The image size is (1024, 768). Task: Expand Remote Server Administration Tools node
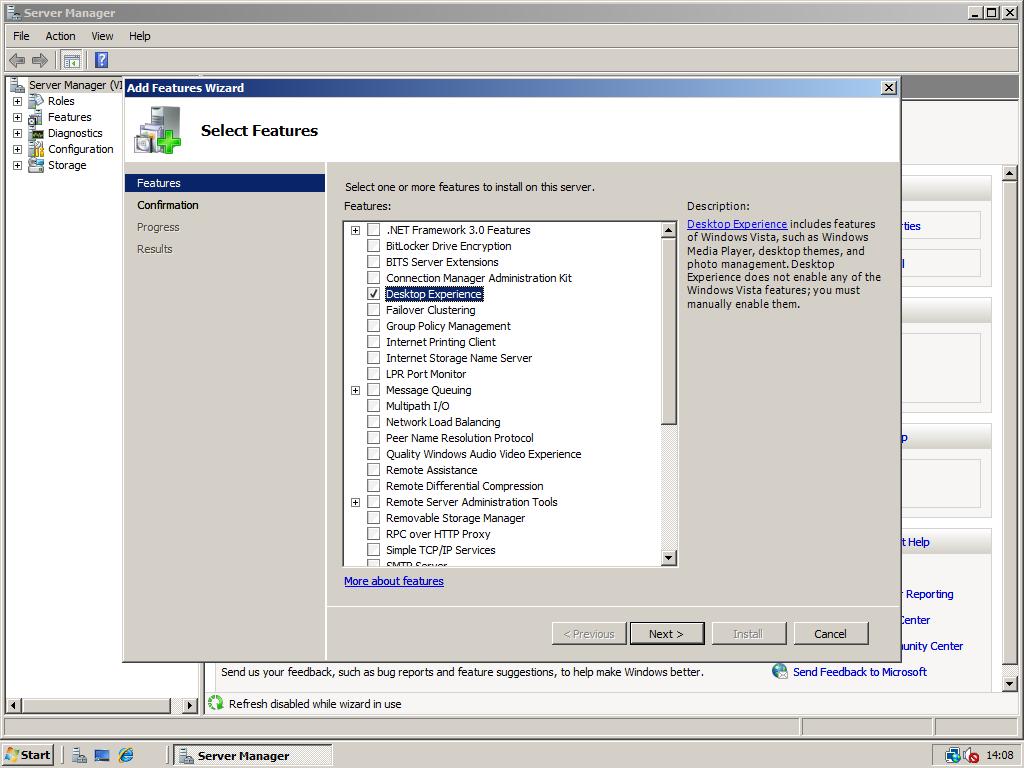point(355,502)
